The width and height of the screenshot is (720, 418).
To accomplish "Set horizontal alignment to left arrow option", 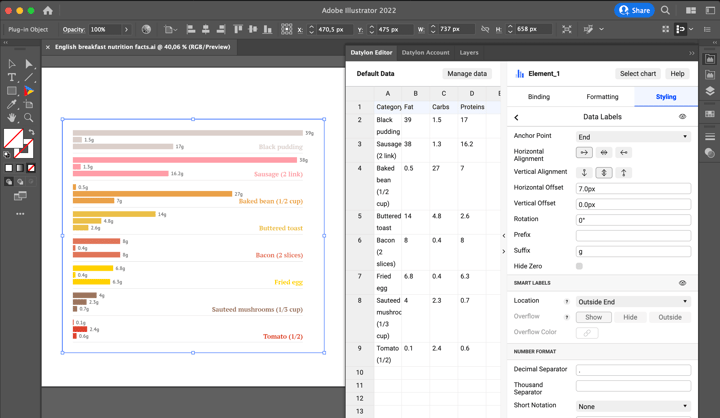I will pyautogui.click(x=584, y=153).
